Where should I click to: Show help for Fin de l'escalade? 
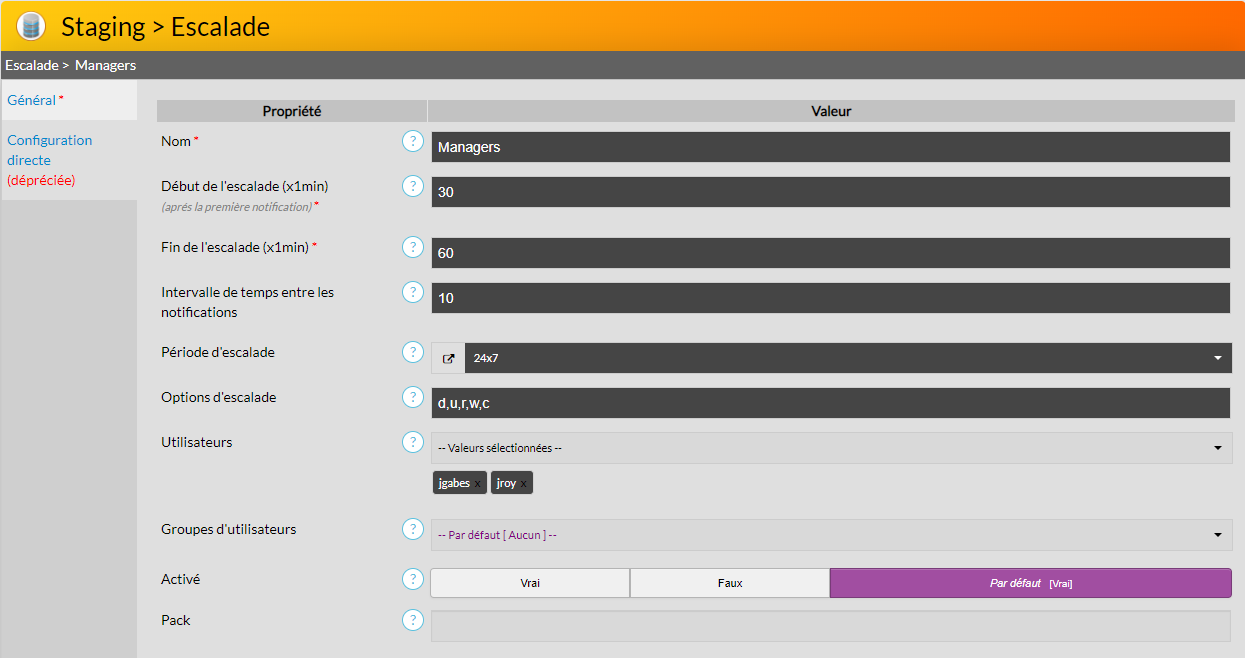[x=413, y=247]
